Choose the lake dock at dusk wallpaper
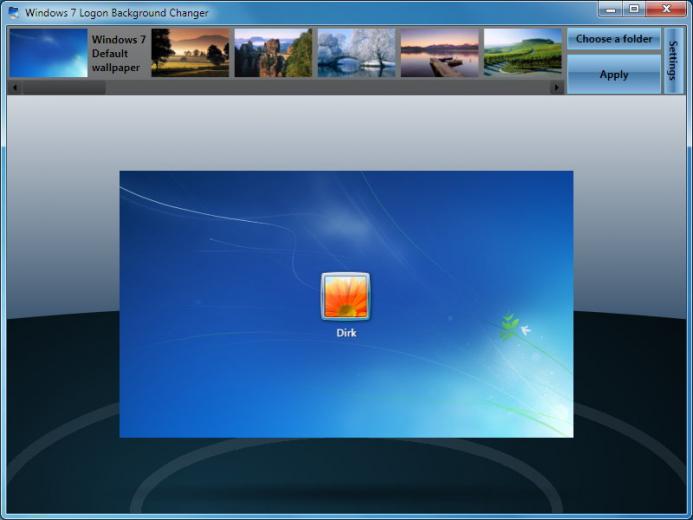This screenshot has width=693, height=520. pos(440,53)
